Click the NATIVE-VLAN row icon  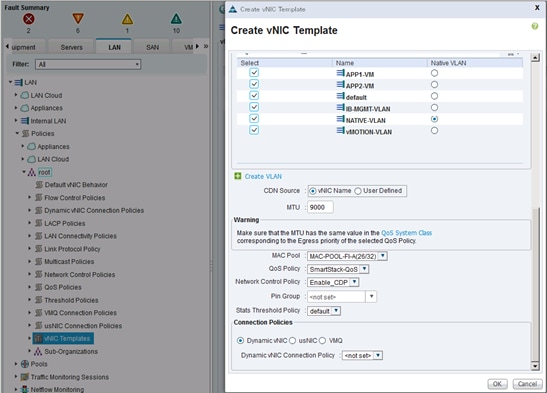pyautogui.click(x=340, y=119)
